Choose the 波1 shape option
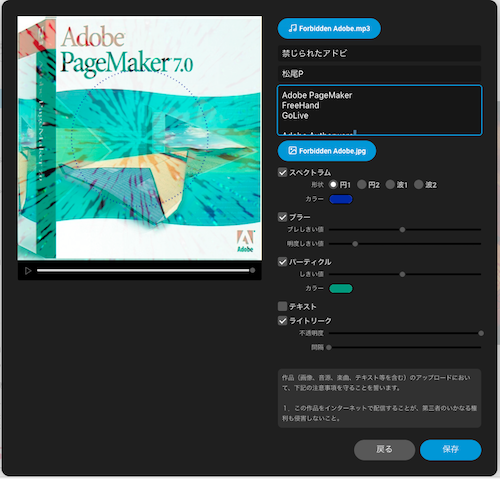Image resolution: width=500 pixels, height=479 pixels. tap(390, 184)
